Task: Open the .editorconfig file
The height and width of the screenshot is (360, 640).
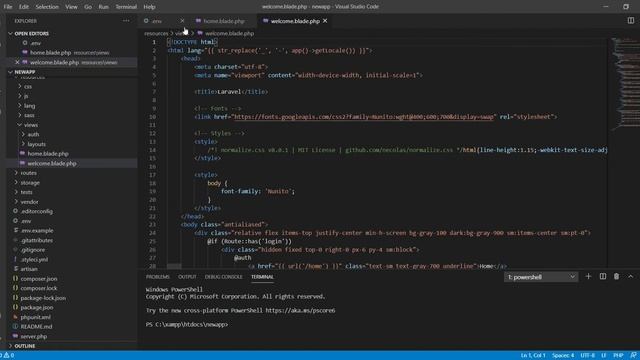Action: [x=36, y=211]
